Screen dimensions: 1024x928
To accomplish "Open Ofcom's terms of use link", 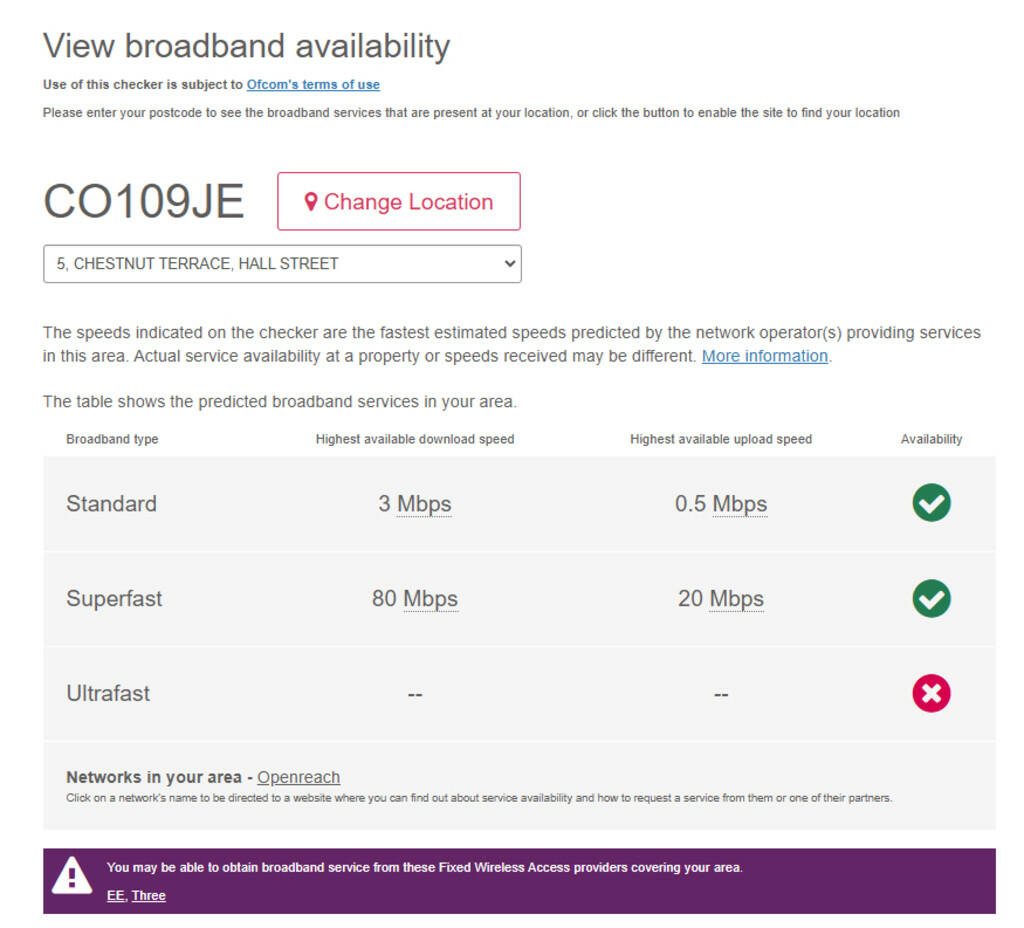I will pos(313,85).
